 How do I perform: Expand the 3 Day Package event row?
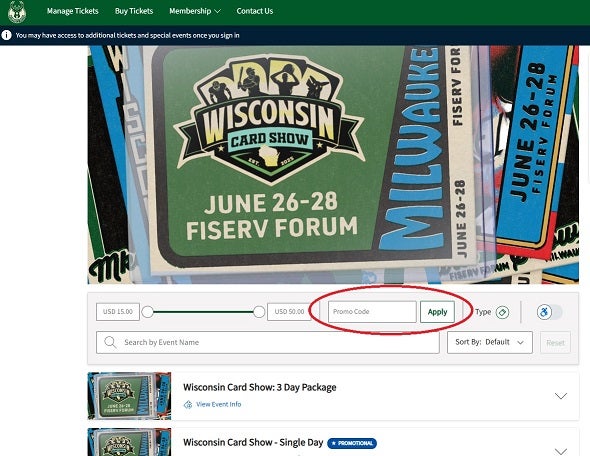coord(561,396)
